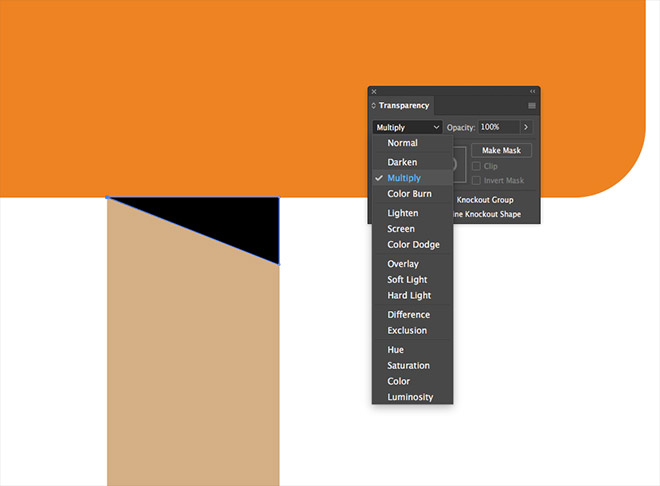Click the object thumbnail in Transparency panel
Viewport: 660px width, 486px height.
click(x=459, y=165)
